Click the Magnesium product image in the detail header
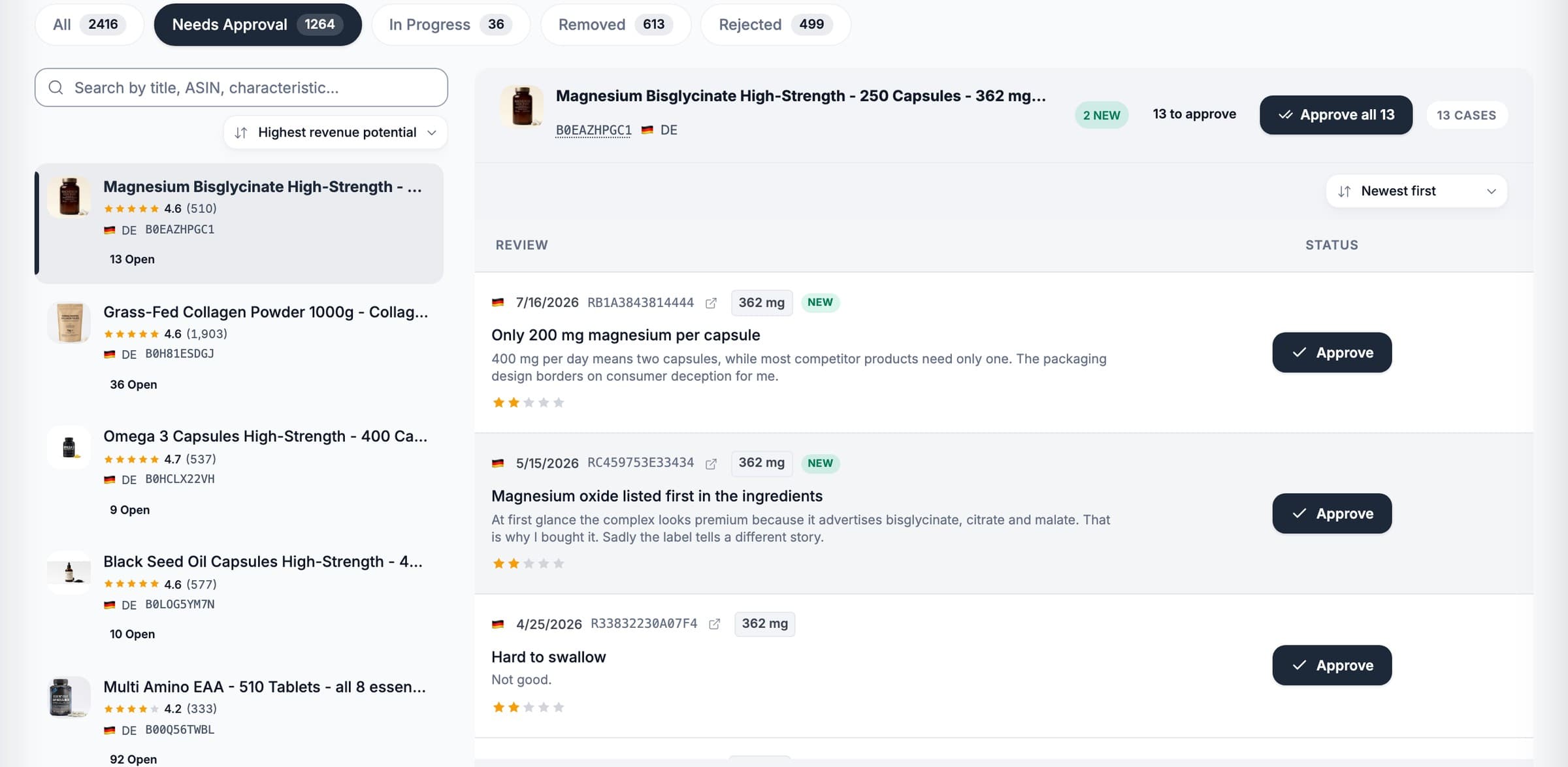The image size is (1568, 767). (522, 106)
